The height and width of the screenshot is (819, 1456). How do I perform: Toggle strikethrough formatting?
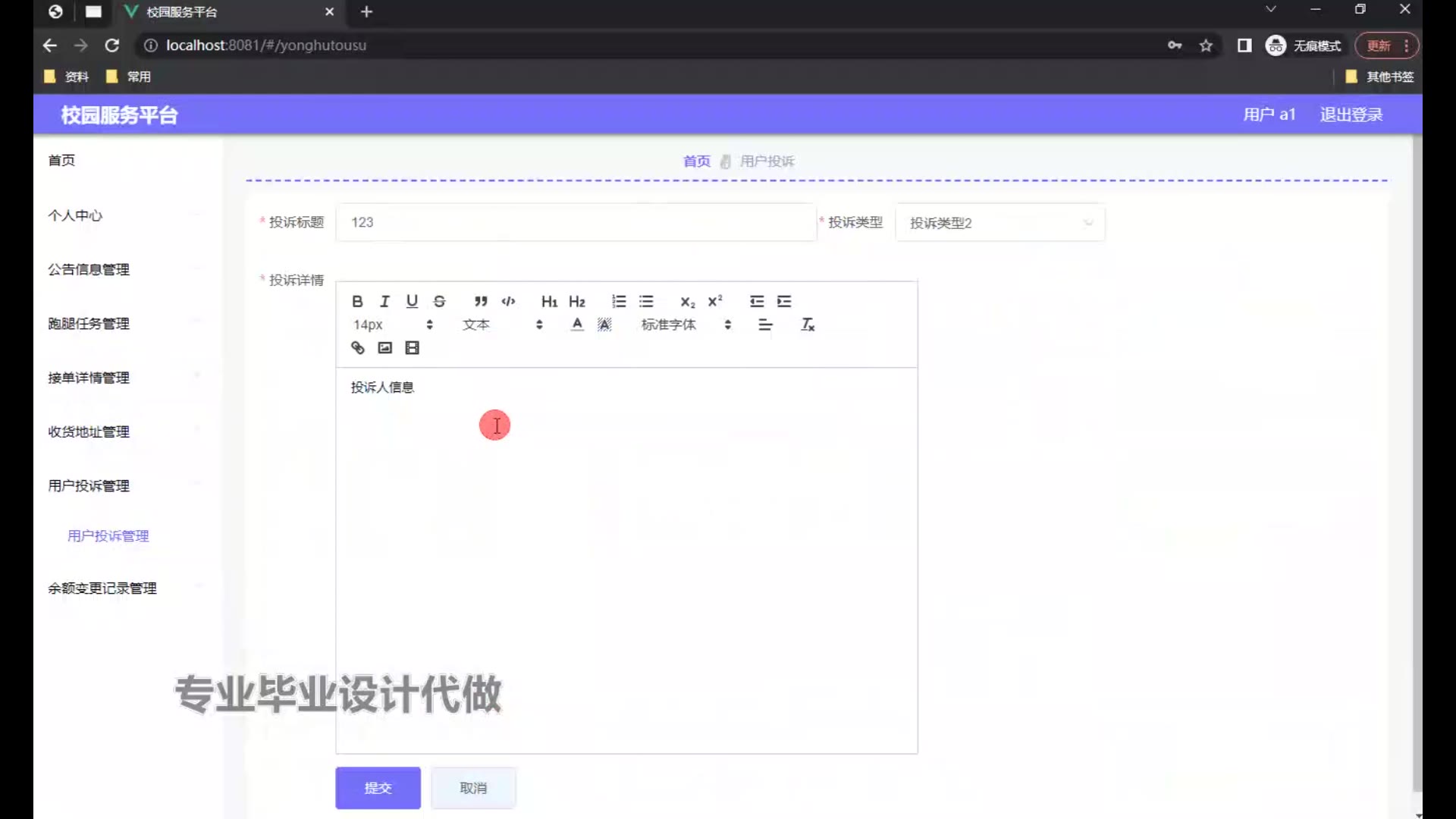coord(439,301)
